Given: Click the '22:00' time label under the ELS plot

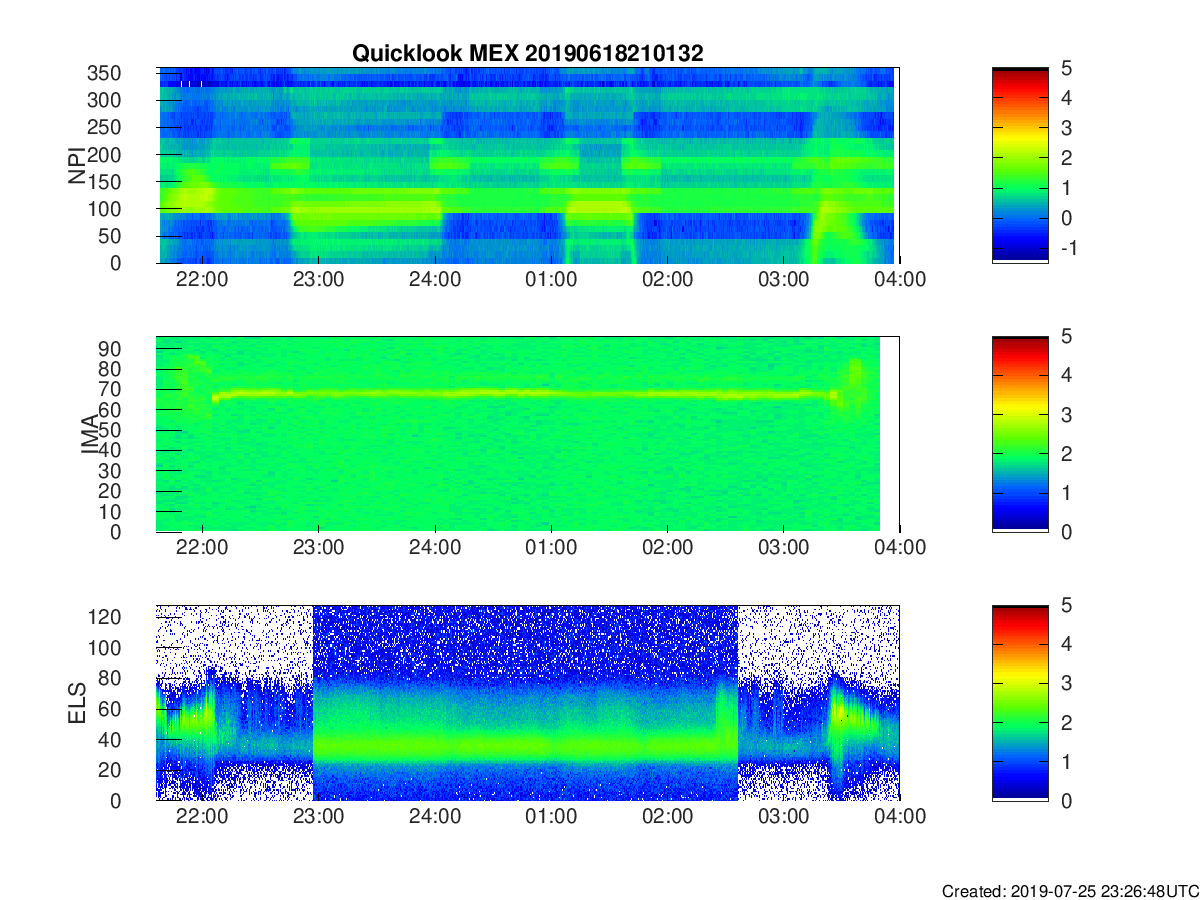Looking at the screenshot, I should coord(203,817).
